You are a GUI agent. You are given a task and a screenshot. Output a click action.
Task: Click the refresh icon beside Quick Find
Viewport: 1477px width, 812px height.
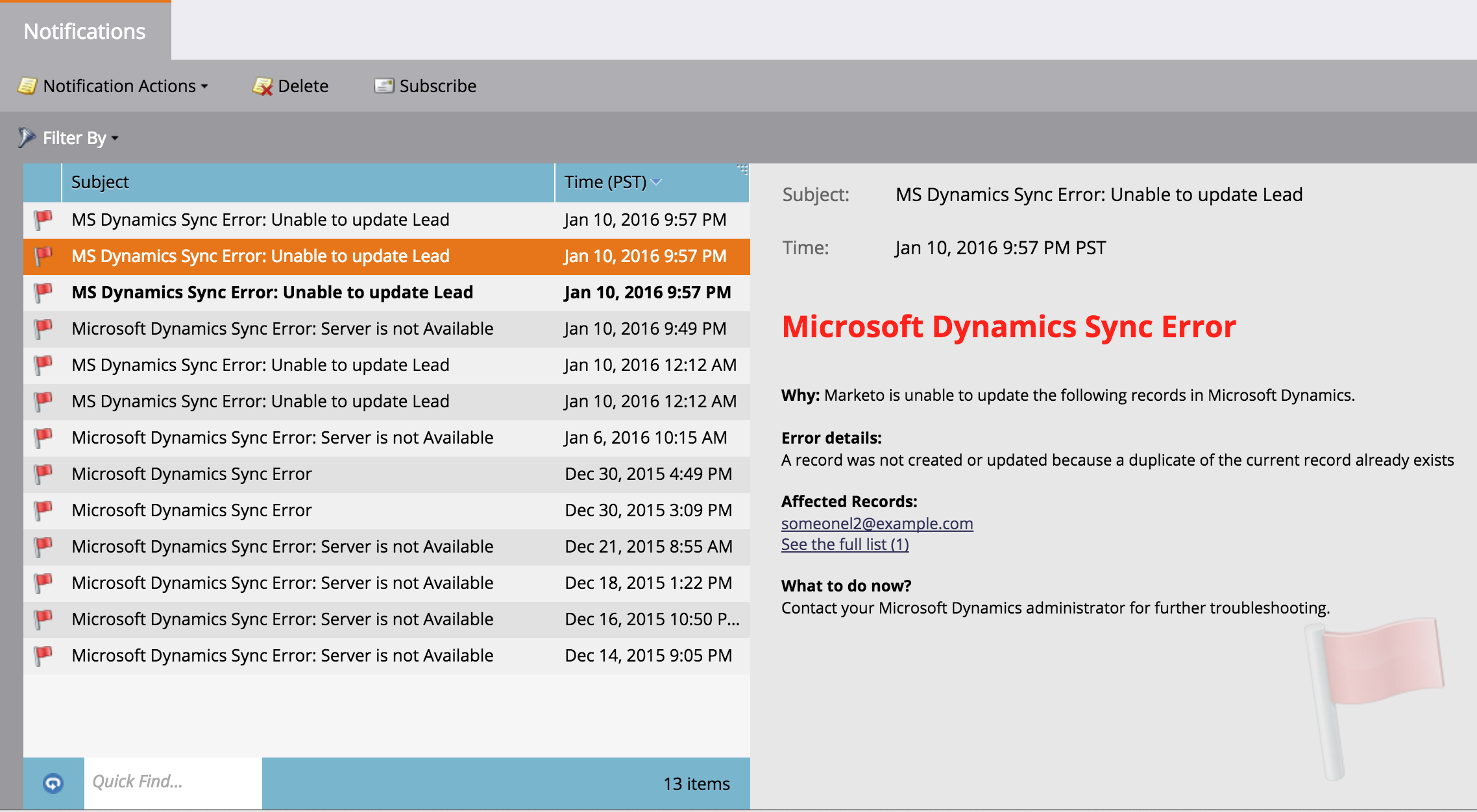tap(53, 783)
